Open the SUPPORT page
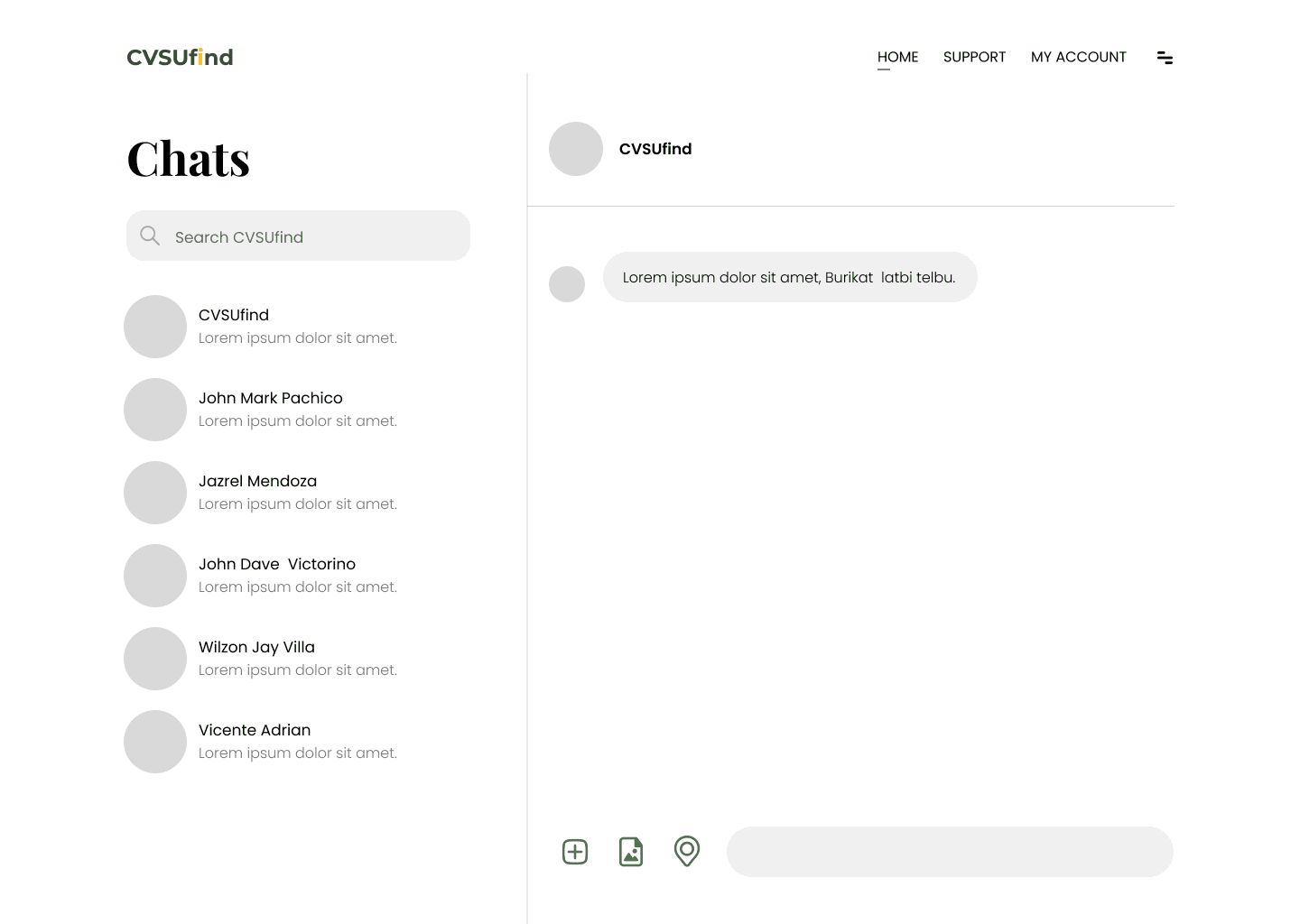Image resolution: width=1300 pixels, height=924 pixels. (x=974, y=57)
